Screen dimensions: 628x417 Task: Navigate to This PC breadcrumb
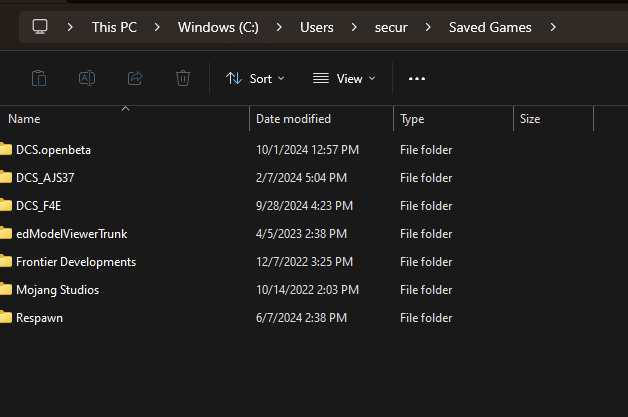(115, 27)
